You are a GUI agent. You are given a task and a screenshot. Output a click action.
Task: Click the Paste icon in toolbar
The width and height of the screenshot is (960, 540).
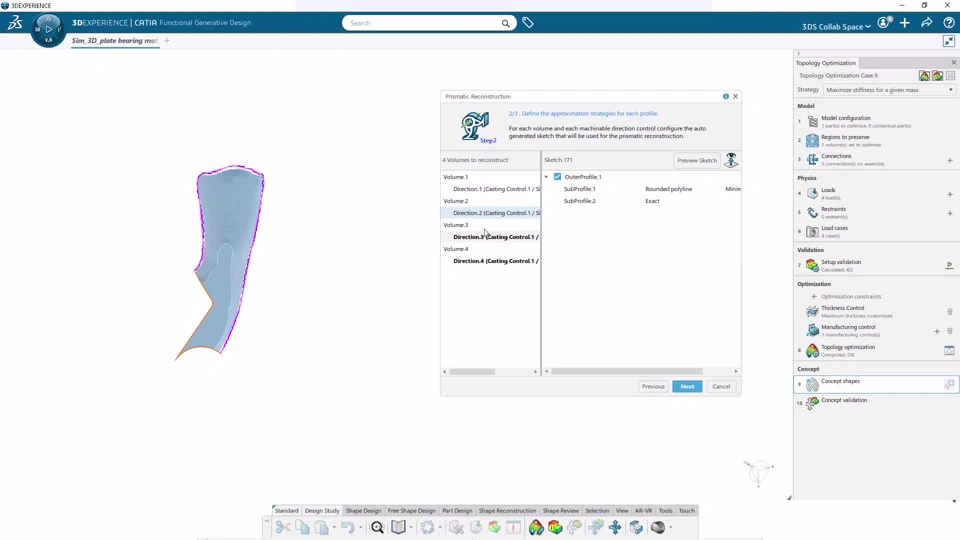point(322,527)
